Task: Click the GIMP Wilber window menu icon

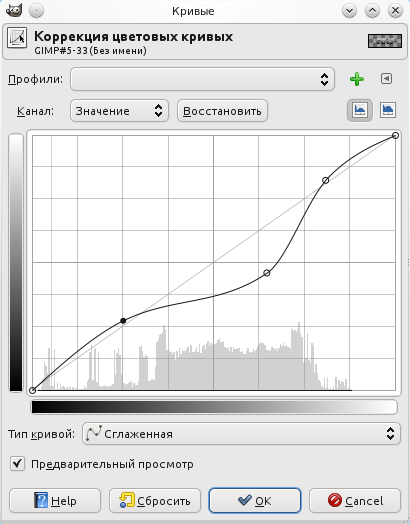Action: (14, 11)
